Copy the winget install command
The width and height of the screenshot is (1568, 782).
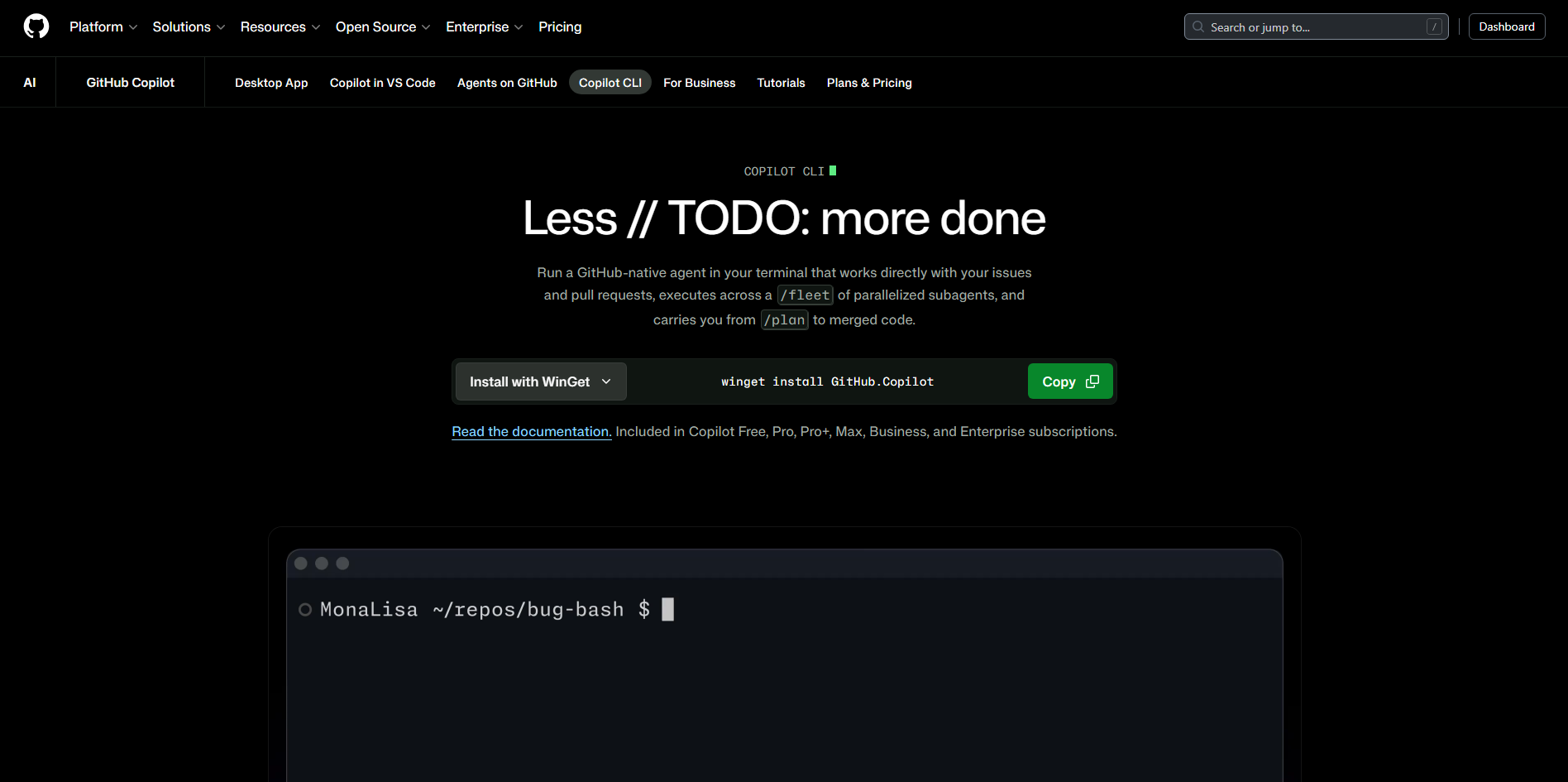tap(1070, 381)
